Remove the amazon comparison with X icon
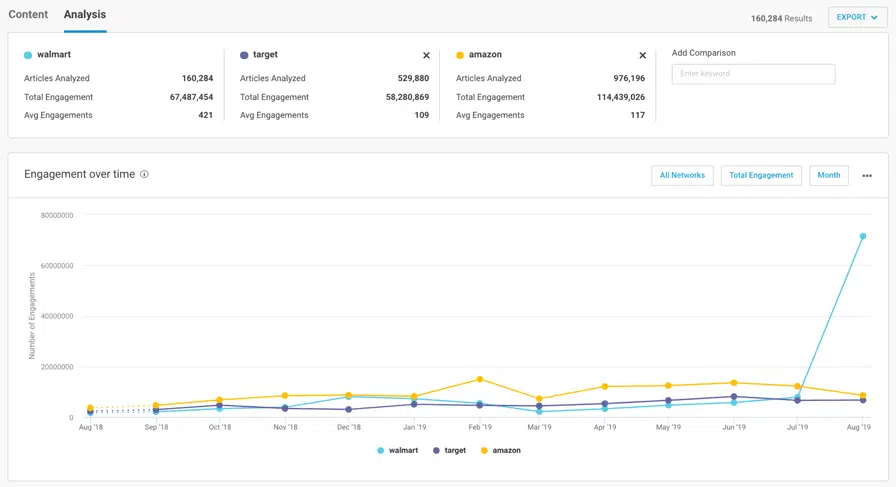896x487 pixels. coord(642,56)
